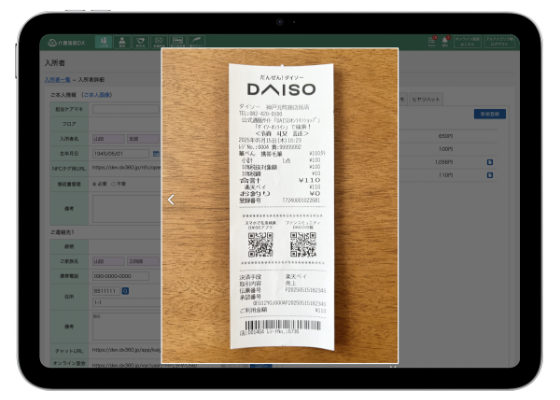Click the postal code search icon beside 6511111

click(125, 291)
